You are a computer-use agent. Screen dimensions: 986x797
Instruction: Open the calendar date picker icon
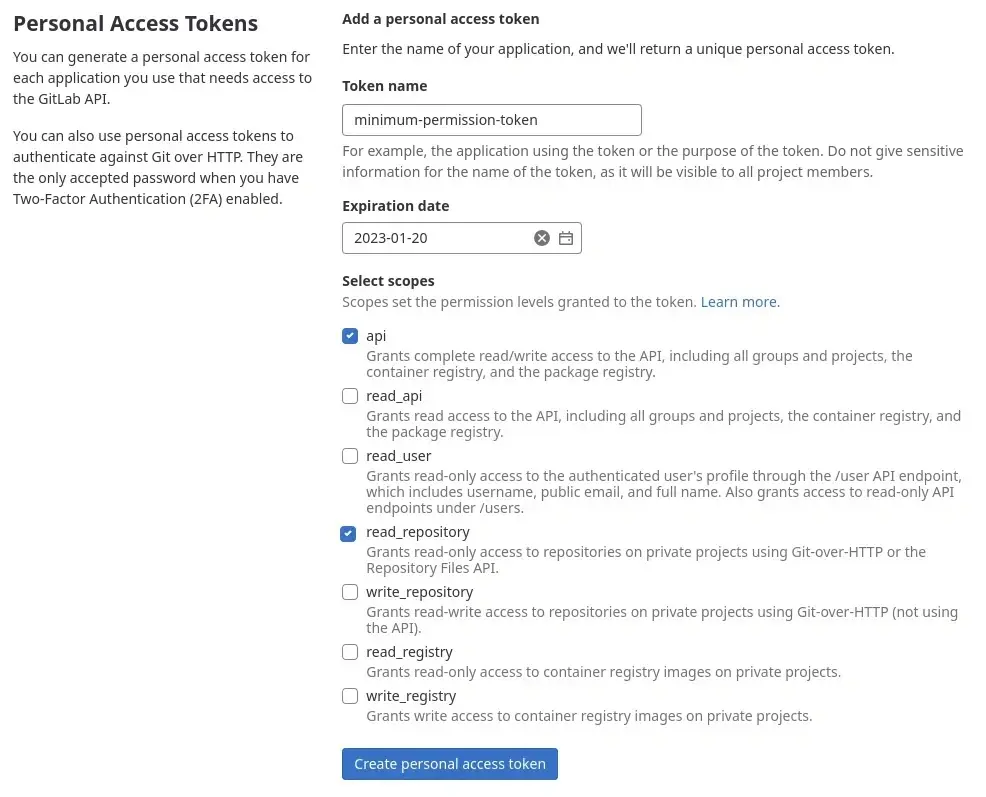coord(566,238)
